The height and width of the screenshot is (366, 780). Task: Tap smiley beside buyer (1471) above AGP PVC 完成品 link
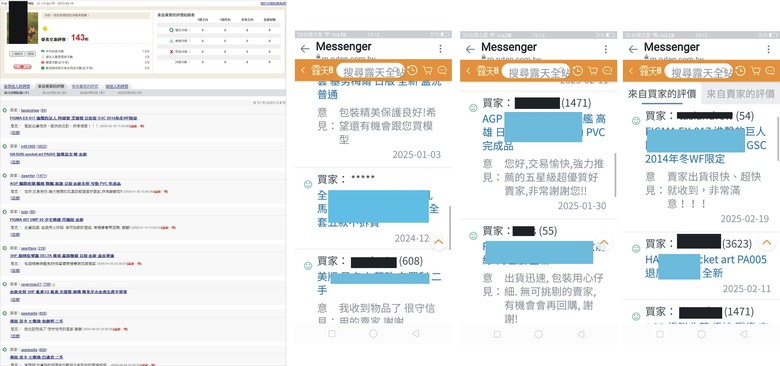pyautogui.click(x=474, y=108)
